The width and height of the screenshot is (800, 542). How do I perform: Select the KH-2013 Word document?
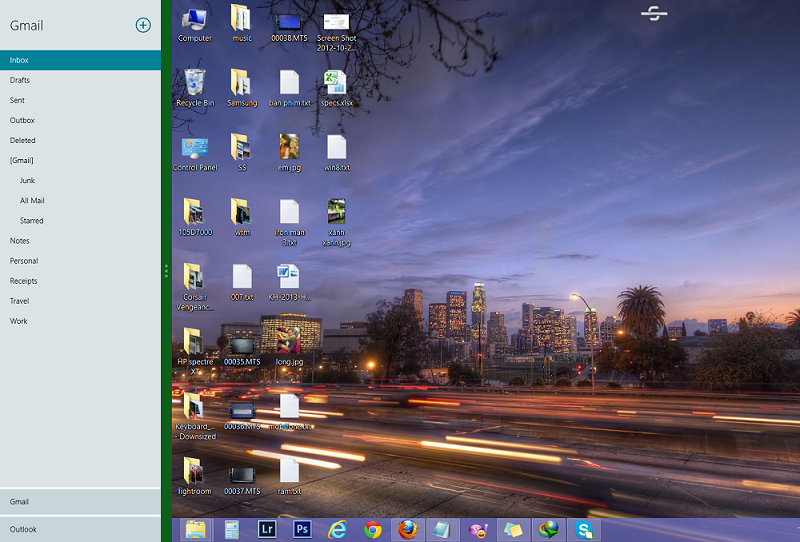289,283
